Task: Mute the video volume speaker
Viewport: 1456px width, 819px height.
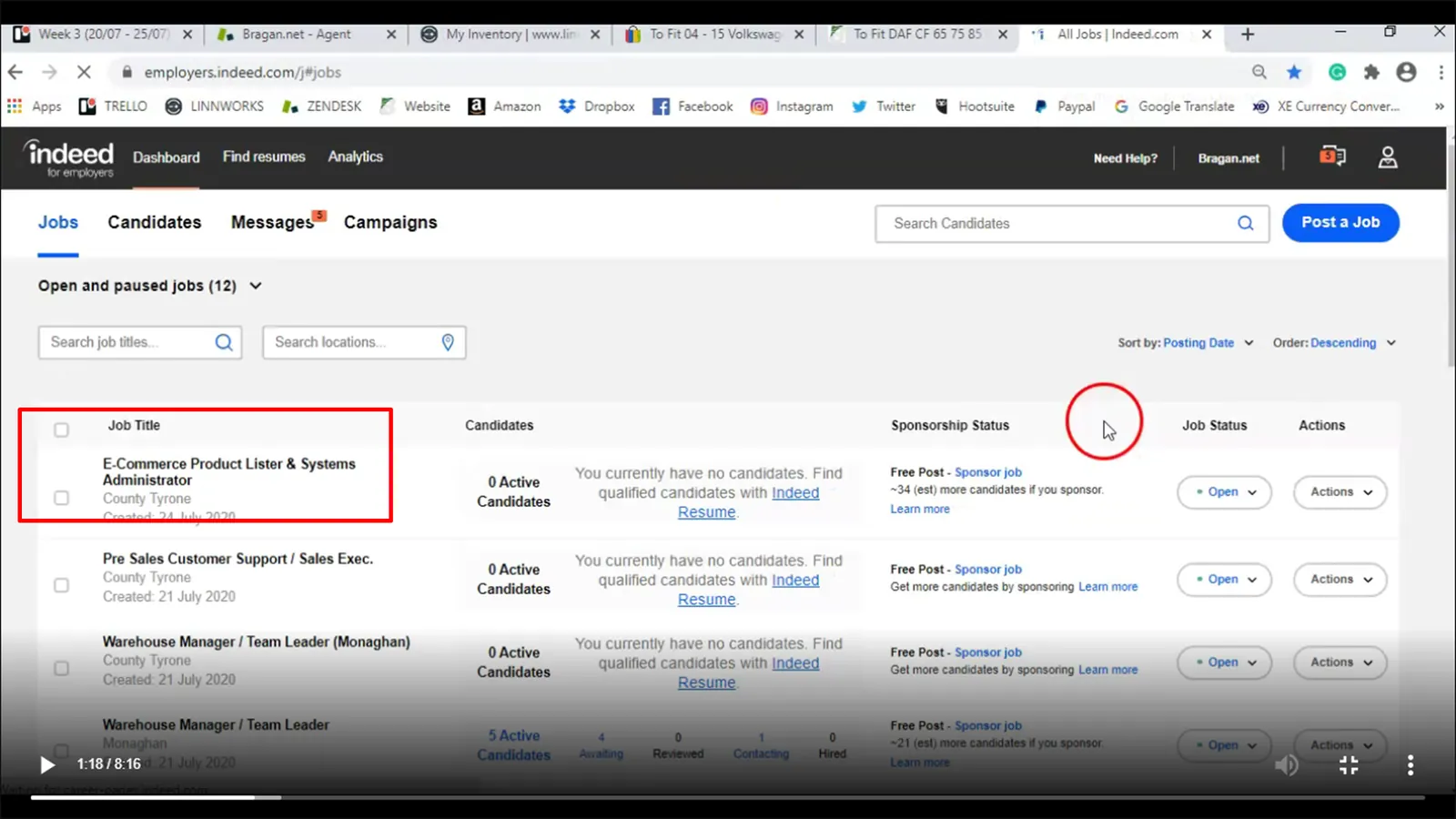Action: tap(1286, 765)
